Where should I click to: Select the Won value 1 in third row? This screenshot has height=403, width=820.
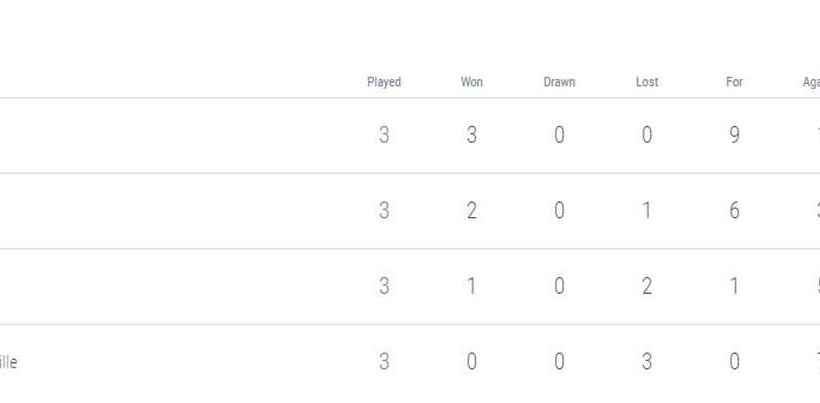[471, 286]
